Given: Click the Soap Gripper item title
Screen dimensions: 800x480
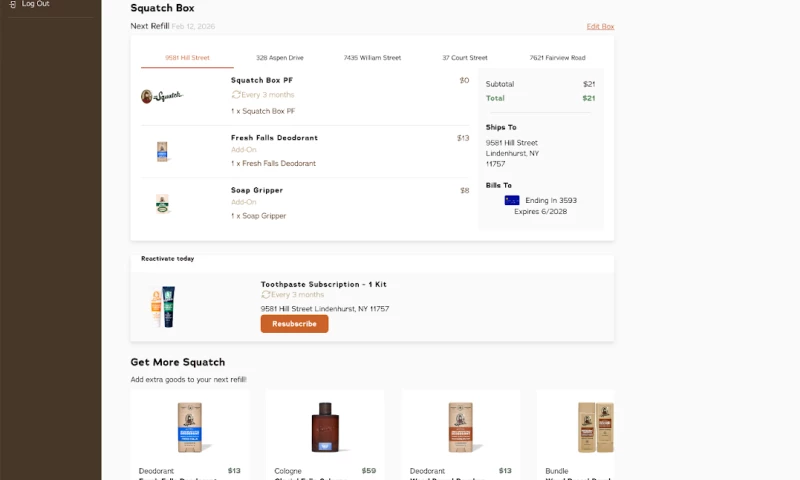Looking at the screenshot, I should click(x=257, y=190).
